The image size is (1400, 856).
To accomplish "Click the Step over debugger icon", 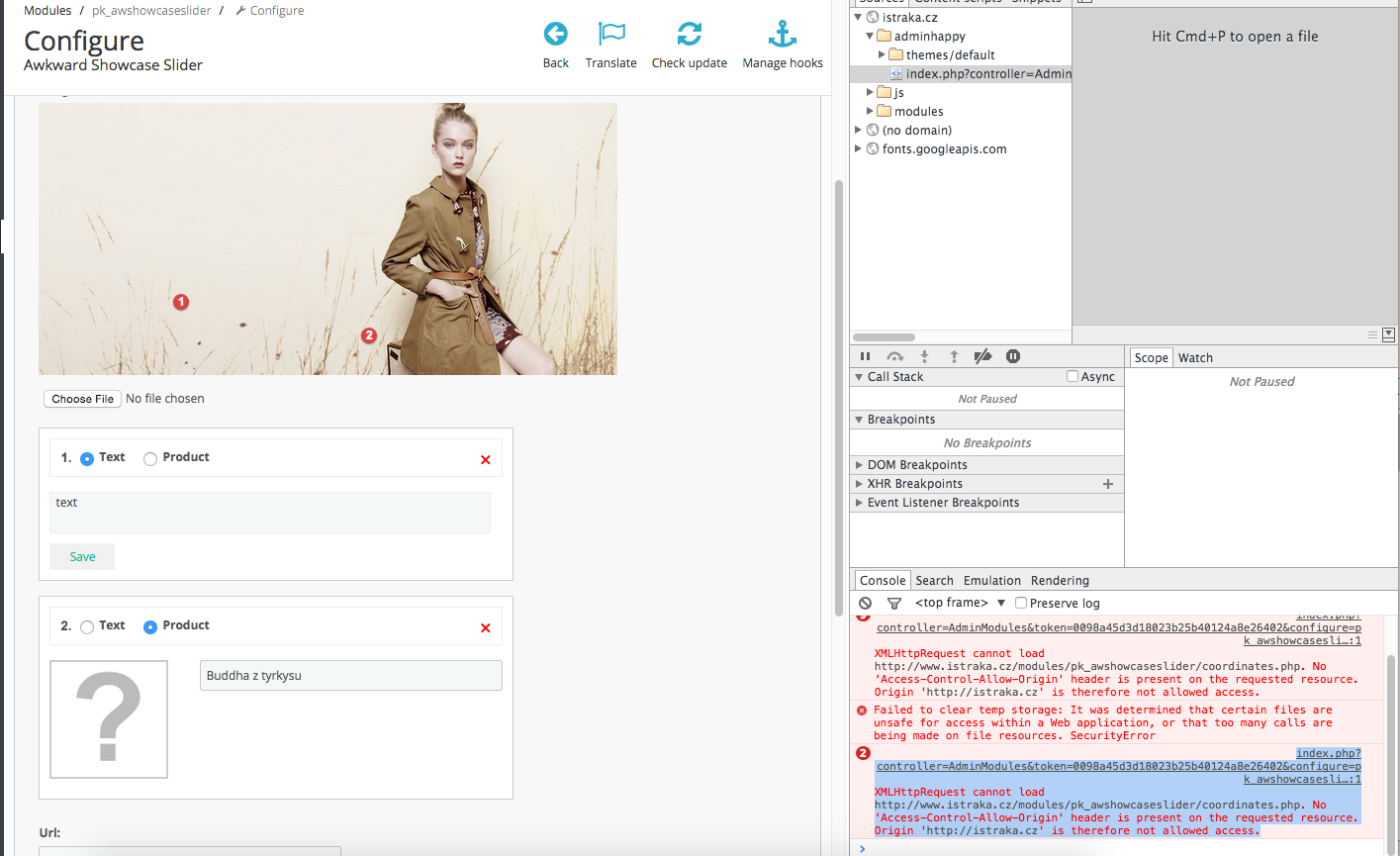I will [x=894, y=356].
